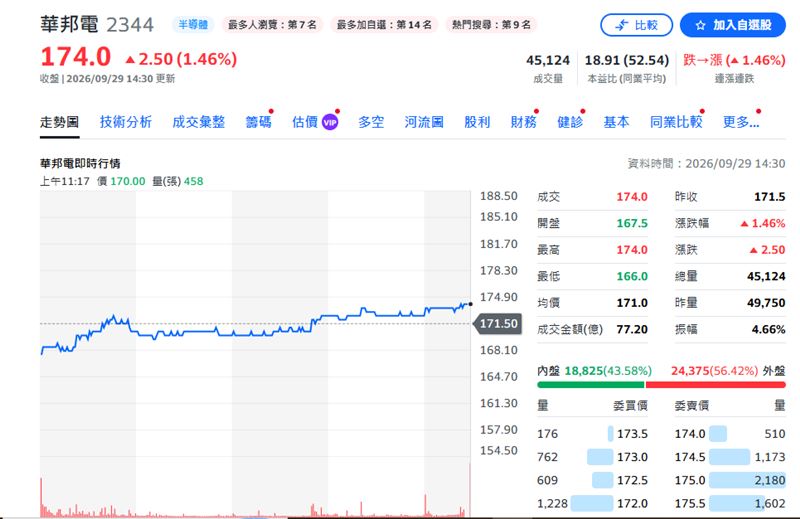Open the 籌碼 tab

258,122
